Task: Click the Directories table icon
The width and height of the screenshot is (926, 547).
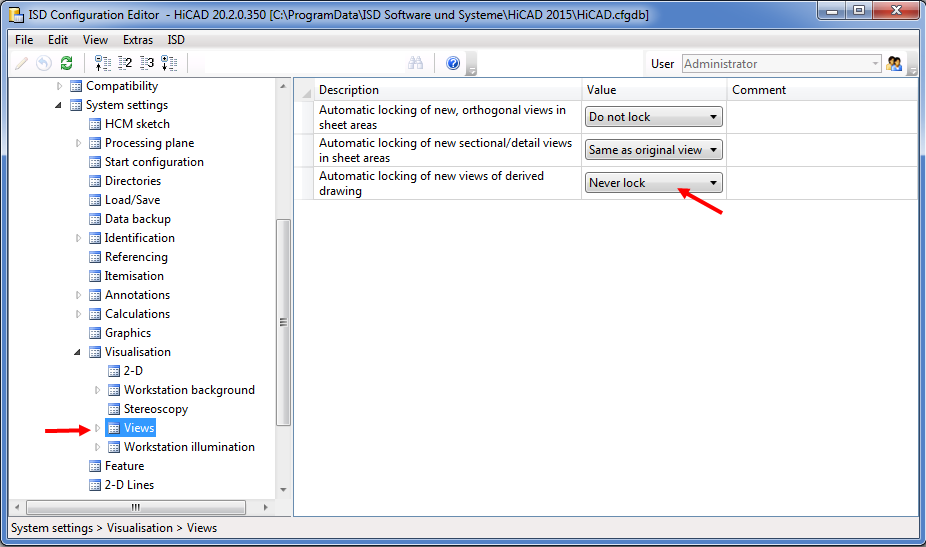Action: tap(94, 181)
